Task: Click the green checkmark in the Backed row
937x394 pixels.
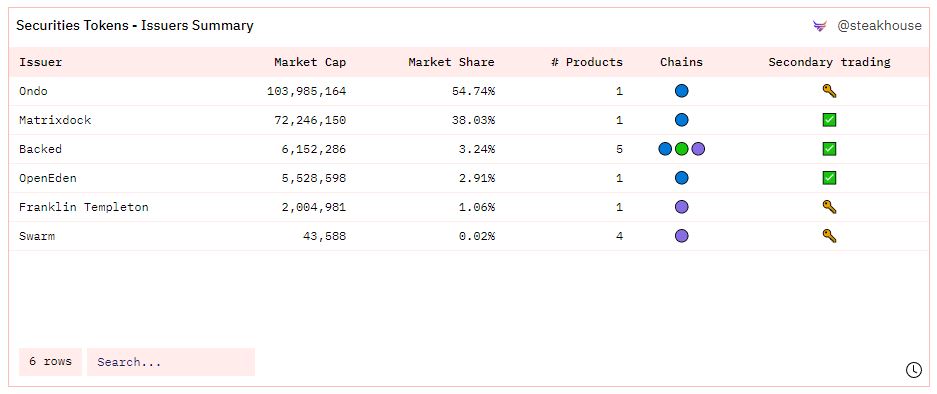Action: [829, 149]
